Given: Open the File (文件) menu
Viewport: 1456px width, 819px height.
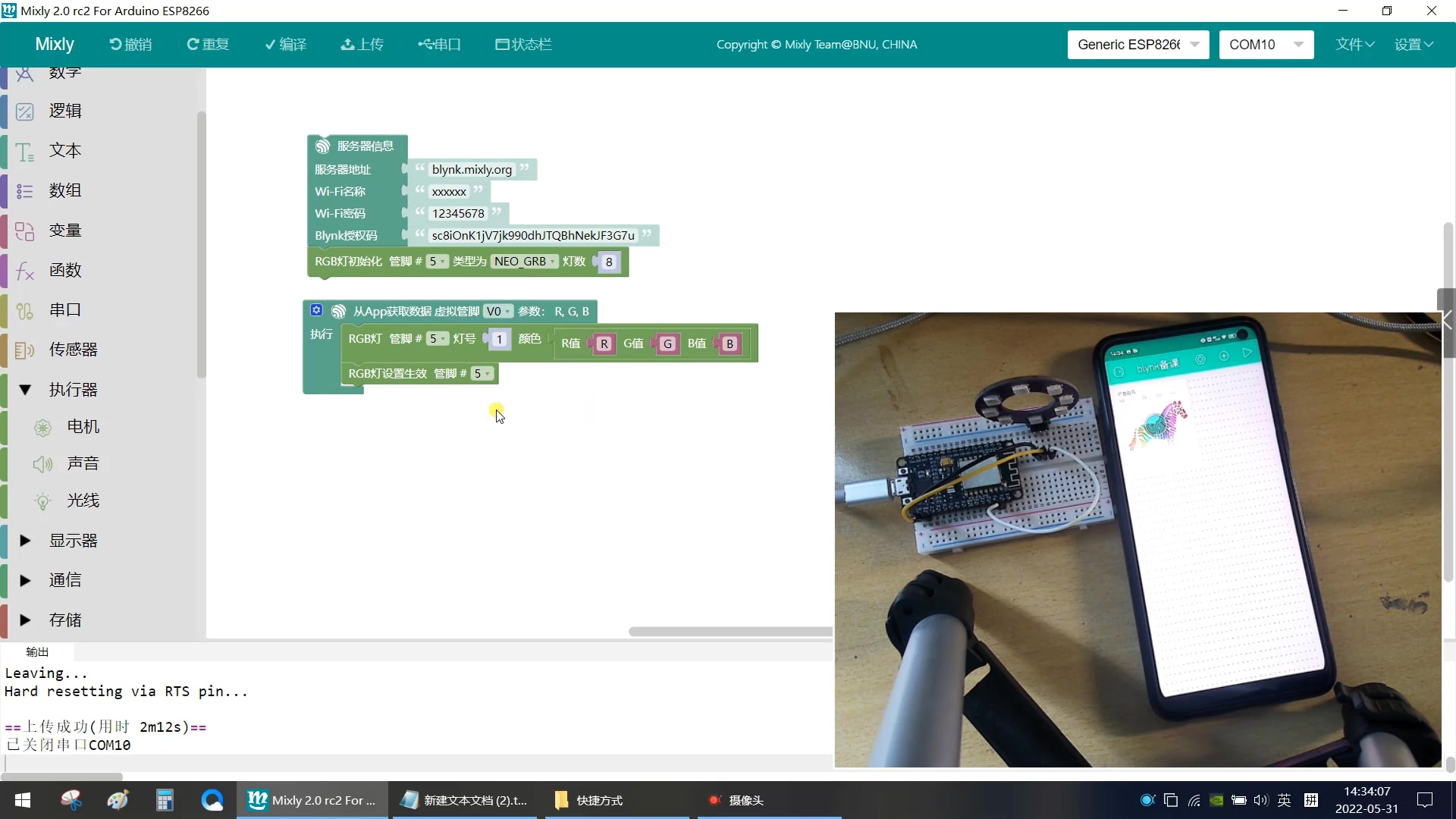Looking at the screenshot, I should click(x=1354, y=45).
